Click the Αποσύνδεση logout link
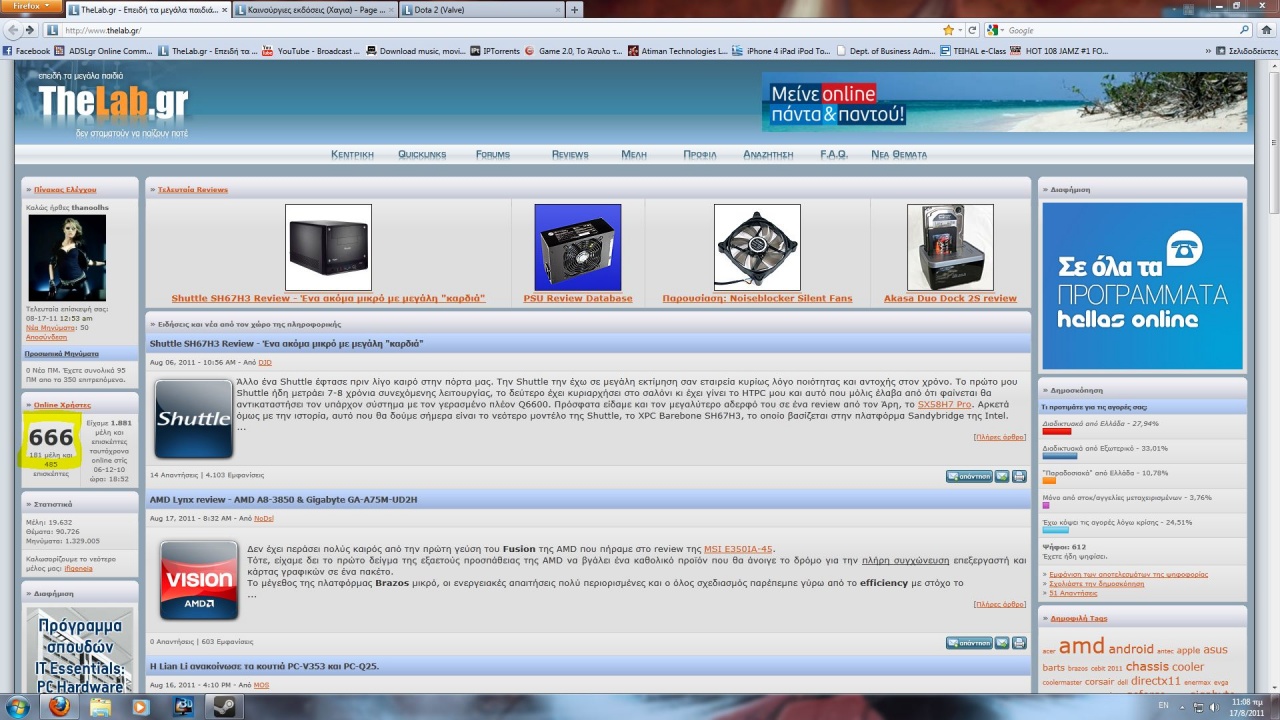1280x720 pixels. [x=45, y=337]
